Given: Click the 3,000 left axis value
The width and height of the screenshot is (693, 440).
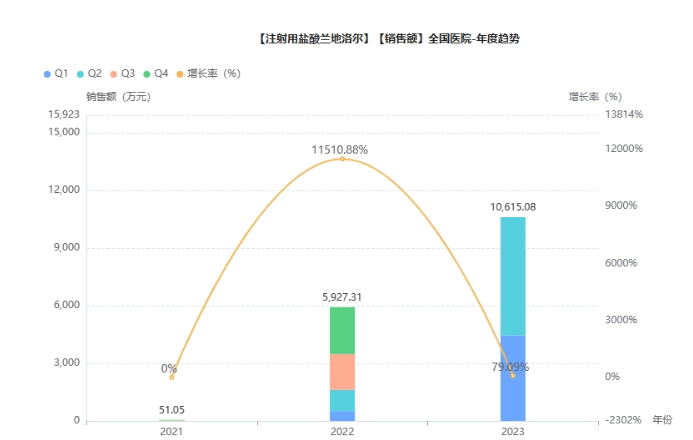Looking at the screenshot, I should click(x=67, y=363).
